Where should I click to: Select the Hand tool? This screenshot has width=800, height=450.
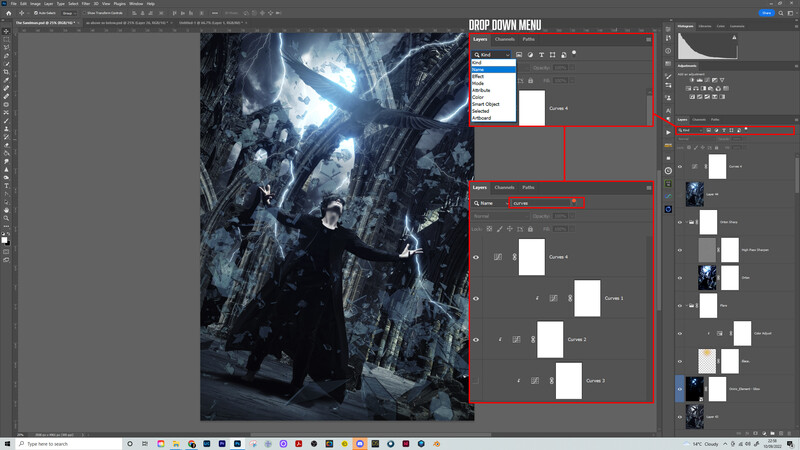click(x=6, y=210)
